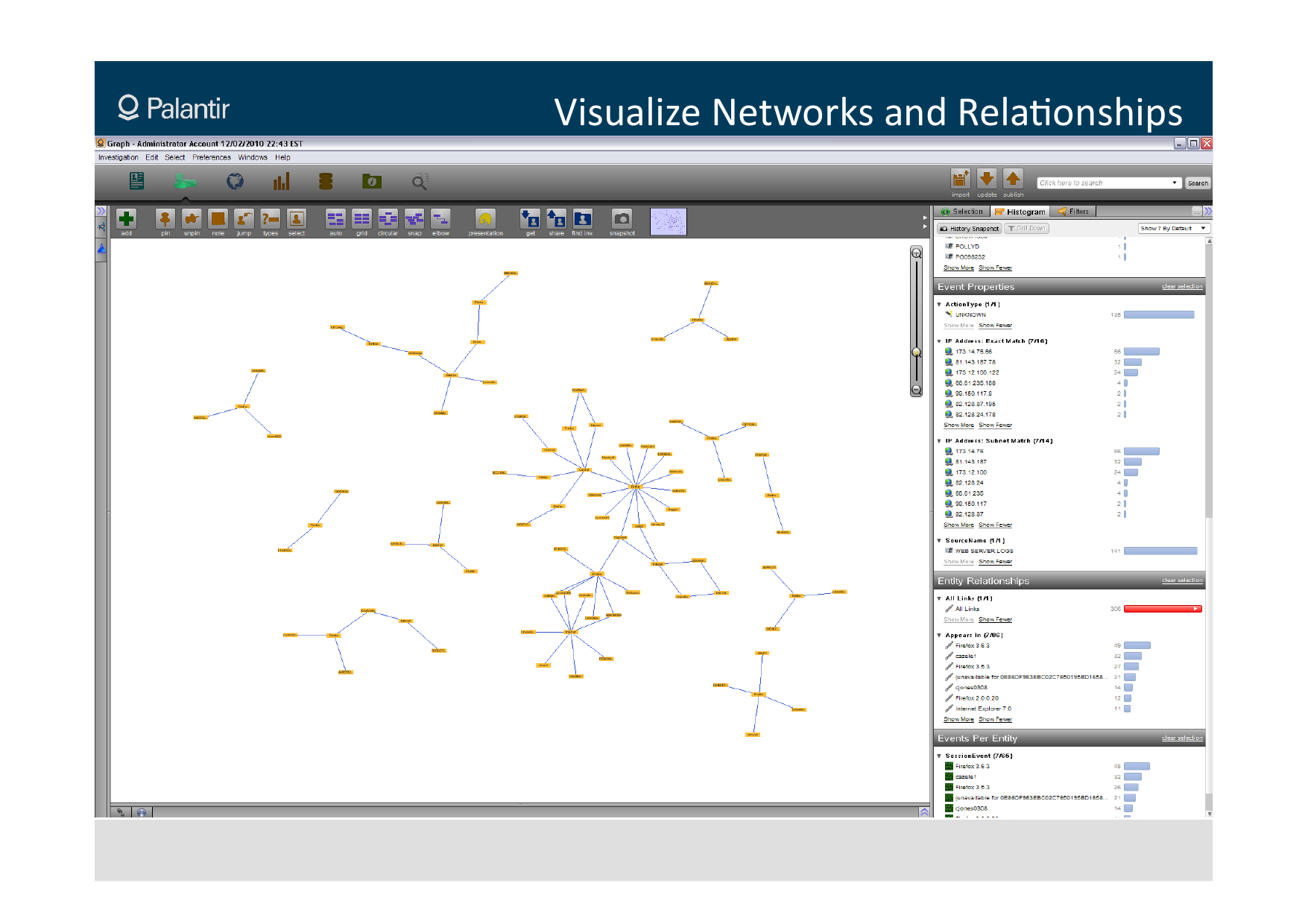Screen dimensions: 1308x924
Task: Open the Edit menu
Action: tap(152, 157)
